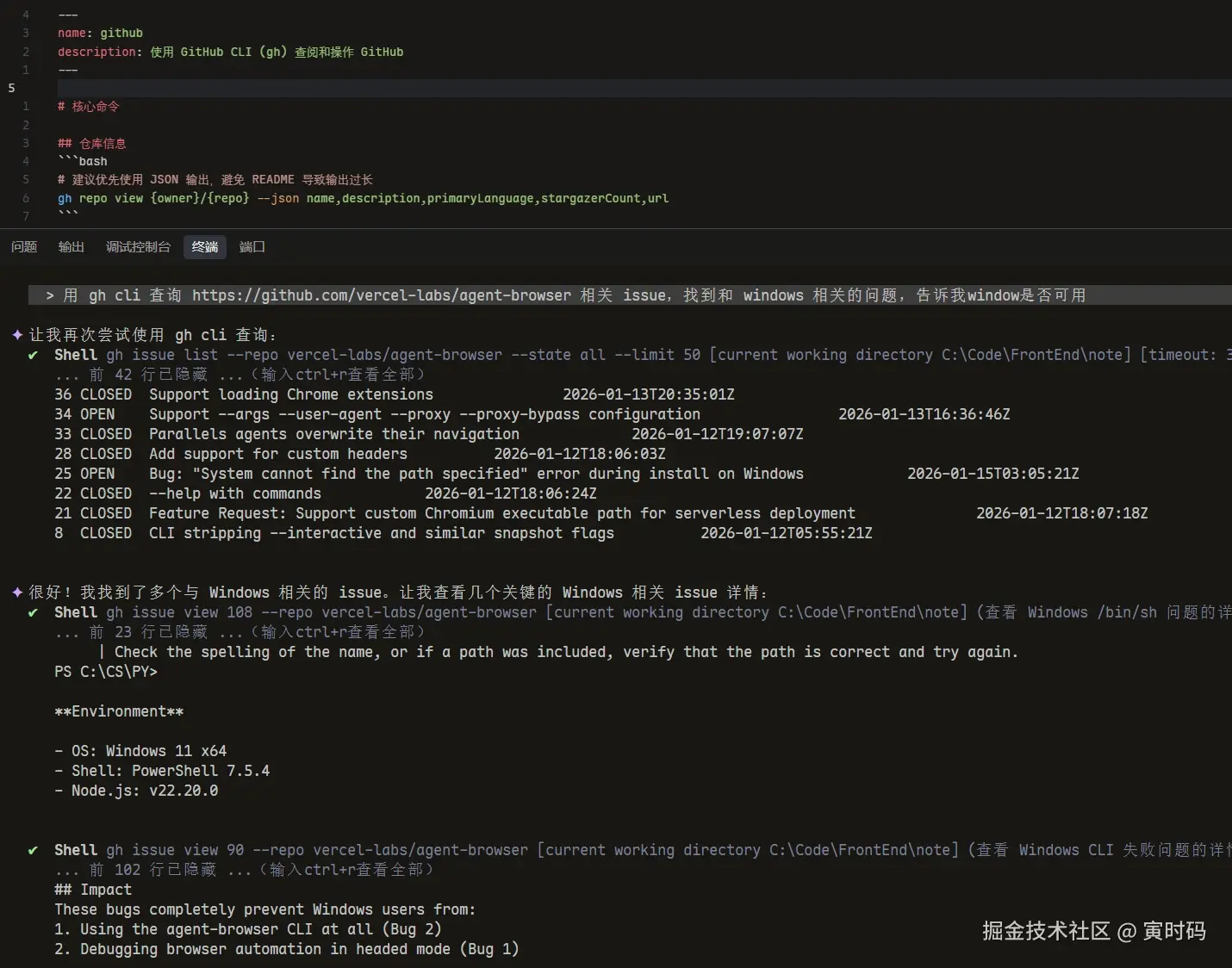Click issue 28 'Add support for custom headers'

pos(360,454)
